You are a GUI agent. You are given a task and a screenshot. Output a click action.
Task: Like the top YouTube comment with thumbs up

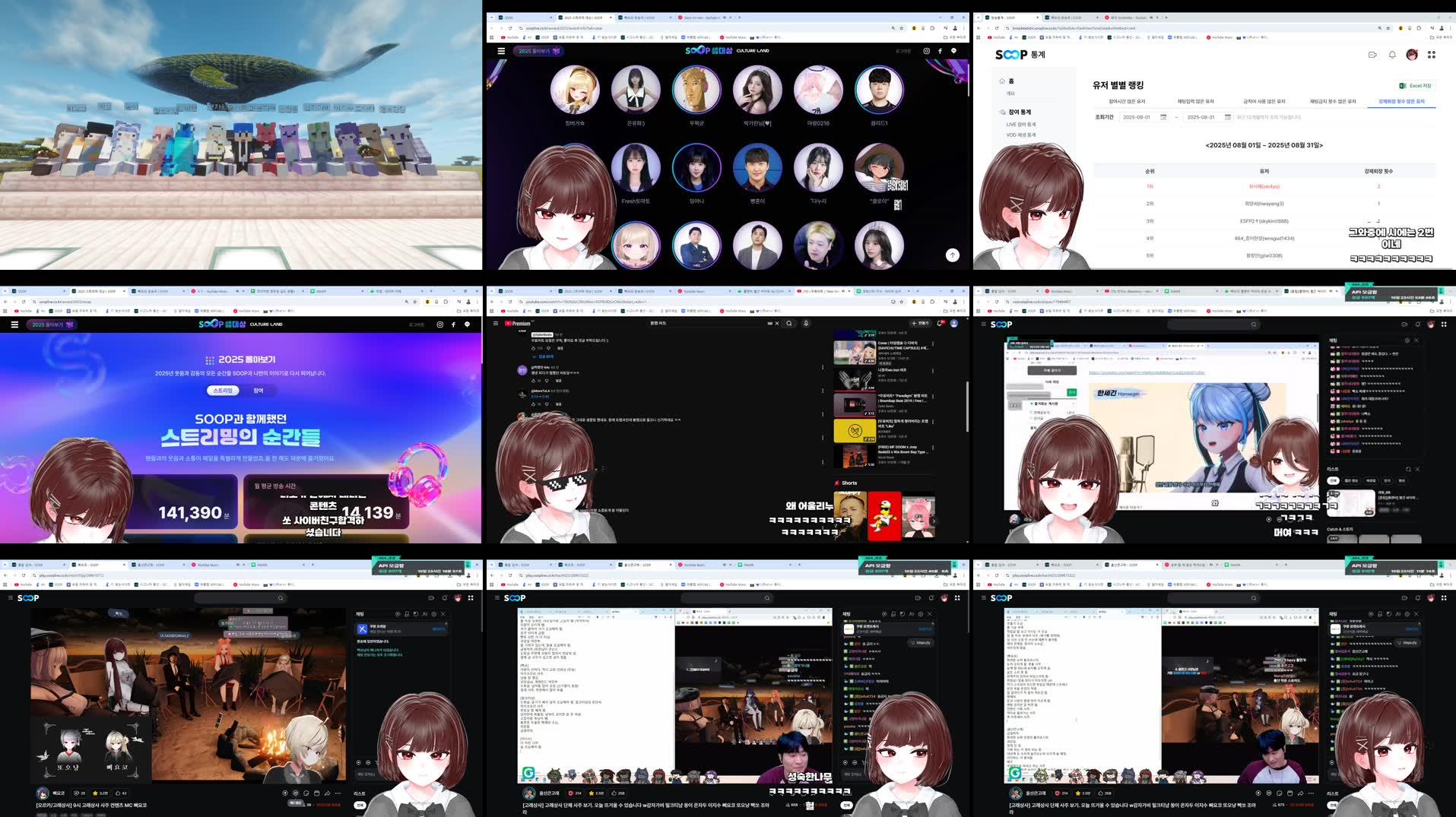tap(533, 348)
